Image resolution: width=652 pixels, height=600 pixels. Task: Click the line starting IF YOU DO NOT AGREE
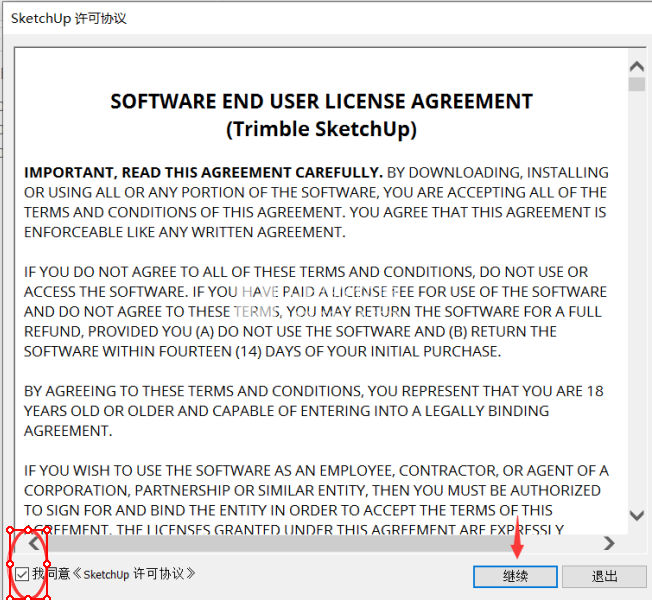pyautogui.click(x=306, y=272)
